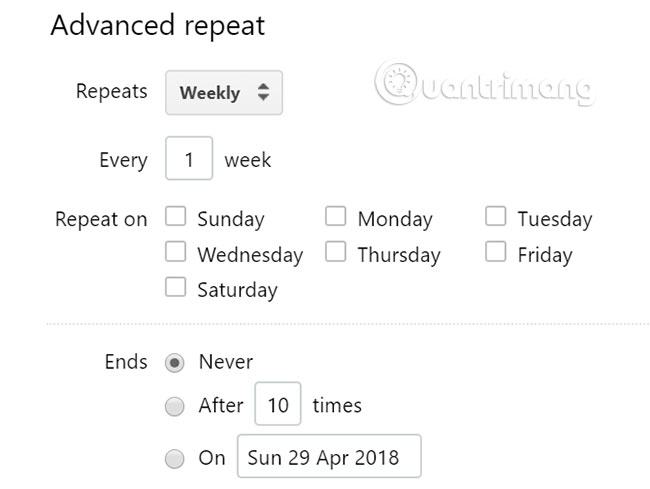Select Wednesday as repeat day
Screen dimensions: 650x489
(x=176, y=252)
